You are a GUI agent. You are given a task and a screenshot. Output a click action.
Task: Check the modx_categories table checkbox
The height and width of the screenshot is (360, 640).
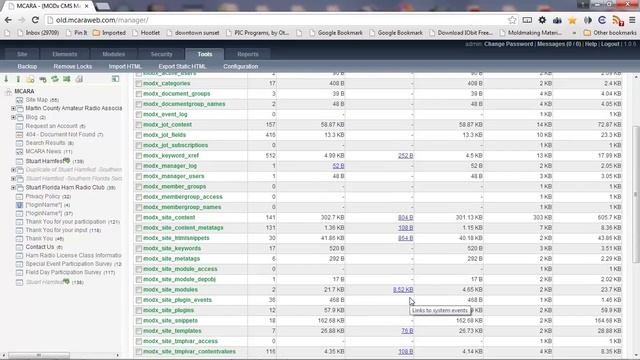pyautogui.click(x=139, y=84)
